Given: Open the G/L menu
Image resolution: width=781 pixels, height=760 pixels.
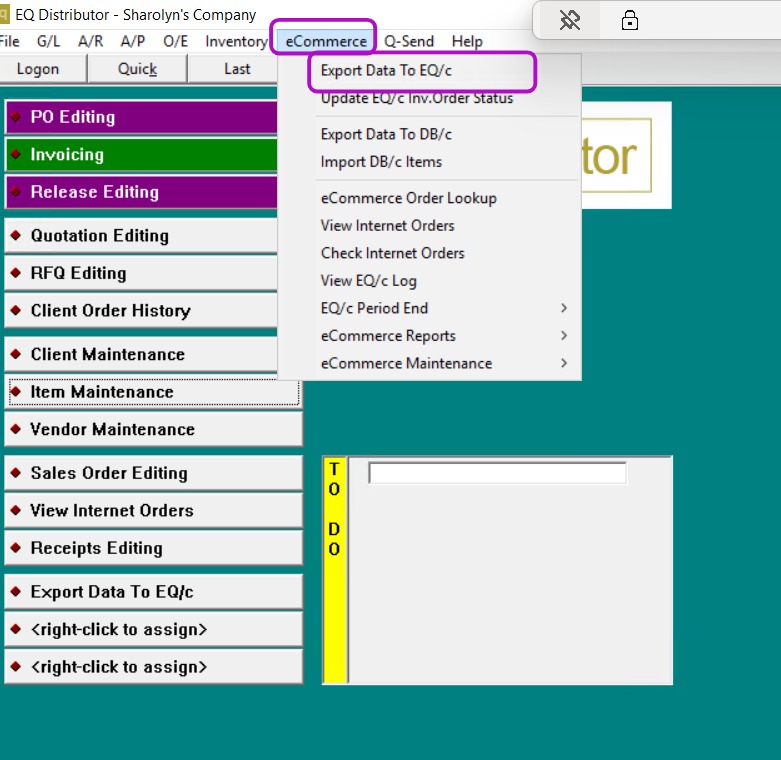Looking at the screenshot, I should [48, 41].
